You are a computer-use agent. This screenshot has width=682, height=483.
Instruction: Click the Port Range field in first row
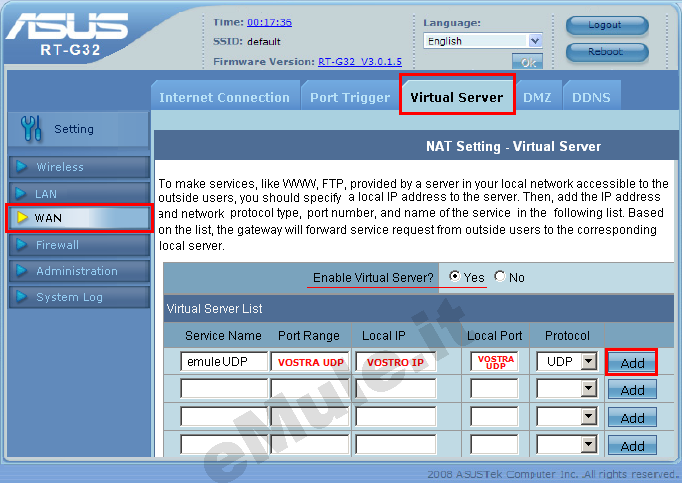(x=310, y=362)
